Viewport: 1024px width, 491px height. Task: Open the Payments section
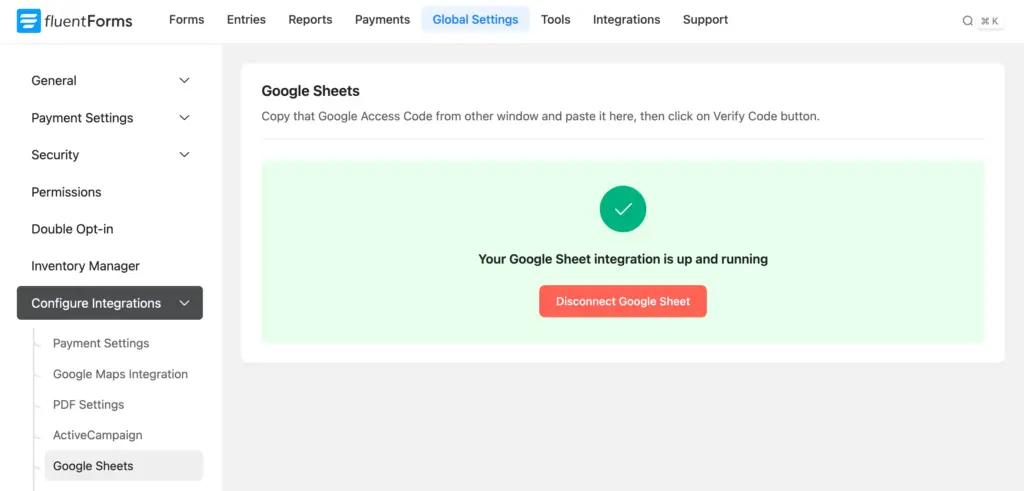(x=383, y=20)
